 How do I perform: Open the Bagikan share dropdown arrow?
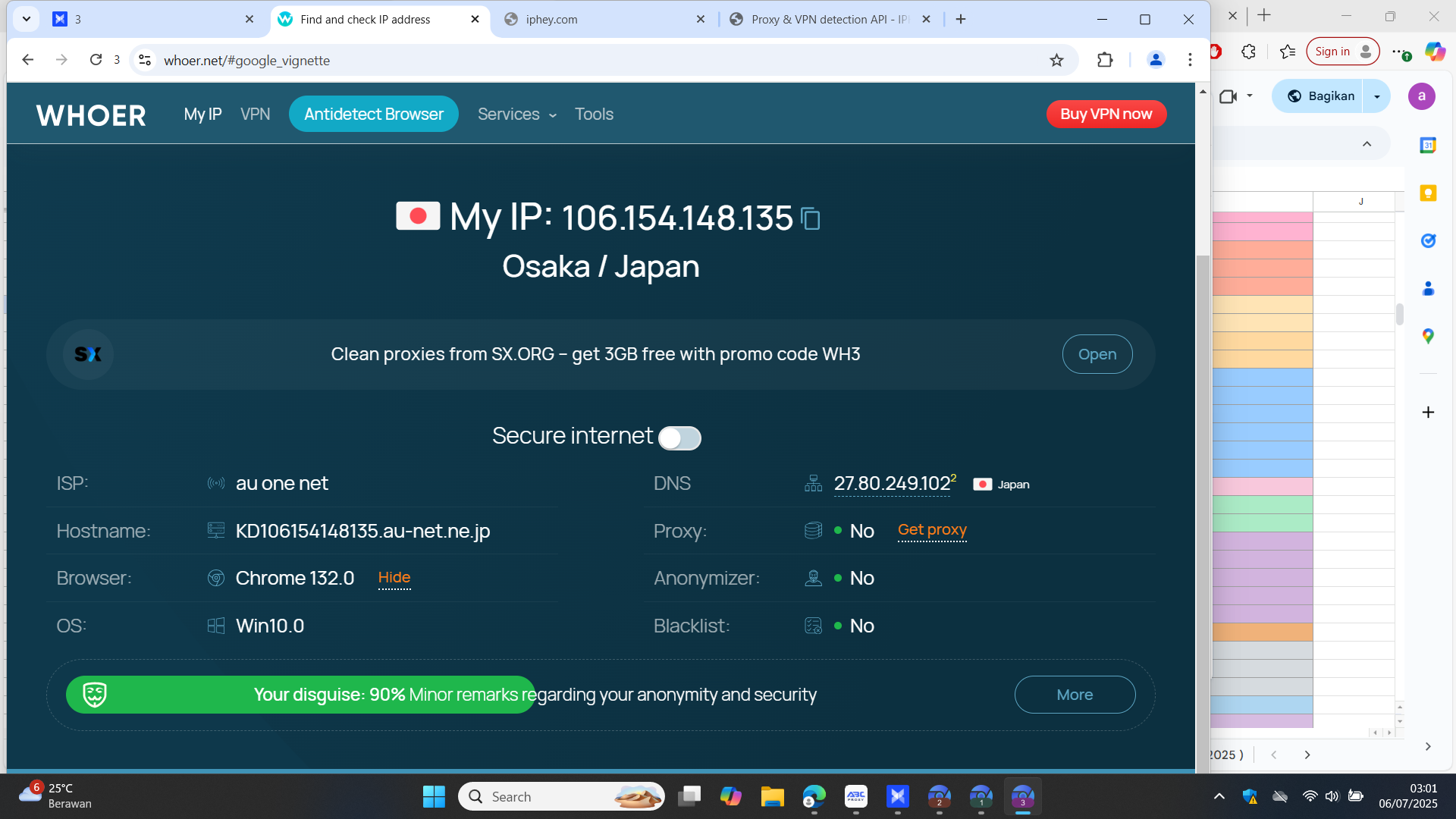coord(1376,96)
